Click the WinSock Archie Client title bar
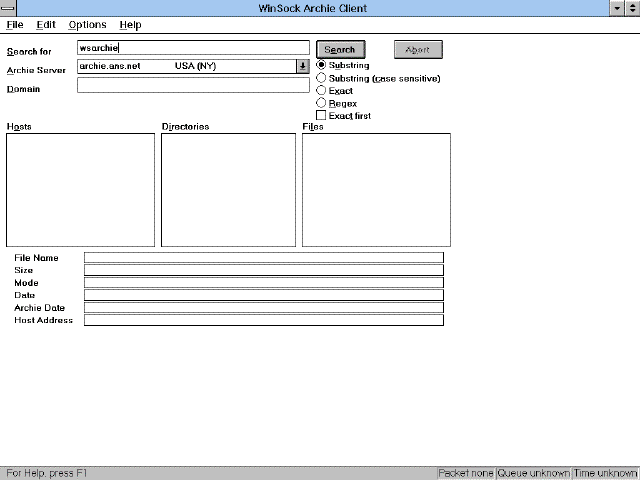This screenshot has width=640, height=480. pyautogui.click(x=313, y=8)
